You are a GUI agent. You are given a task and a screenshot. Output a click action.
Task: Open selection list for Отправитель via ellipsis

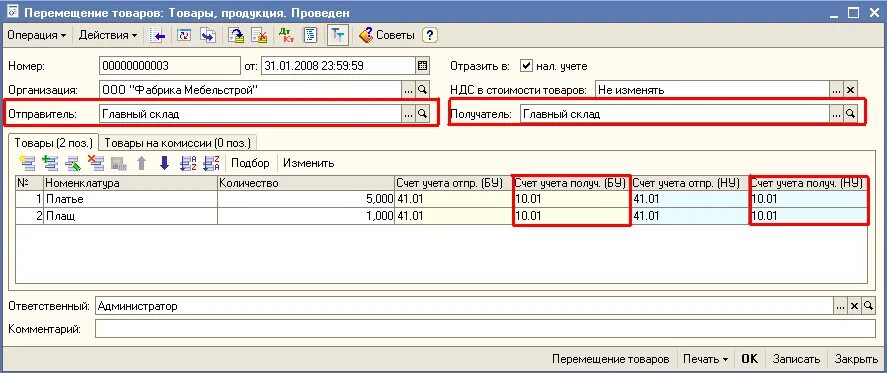click(x=408, y=114)
